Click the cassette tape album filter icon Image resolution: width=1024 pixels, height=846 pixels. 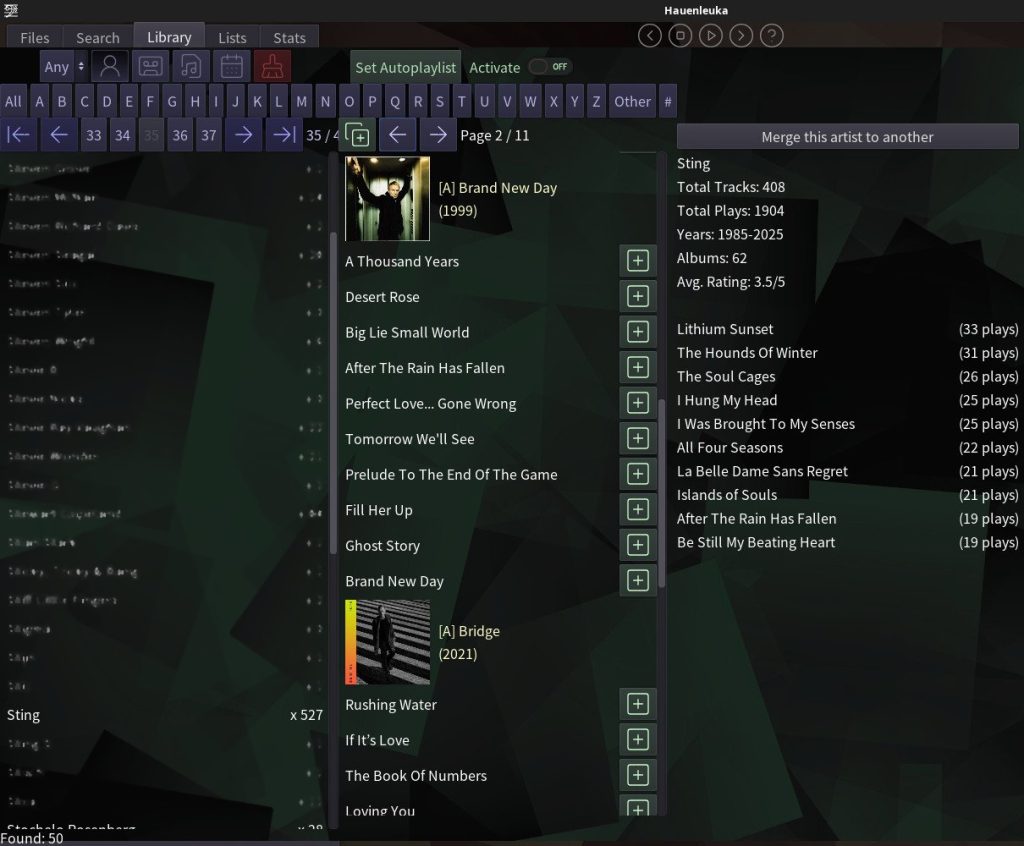pos(150,67)
